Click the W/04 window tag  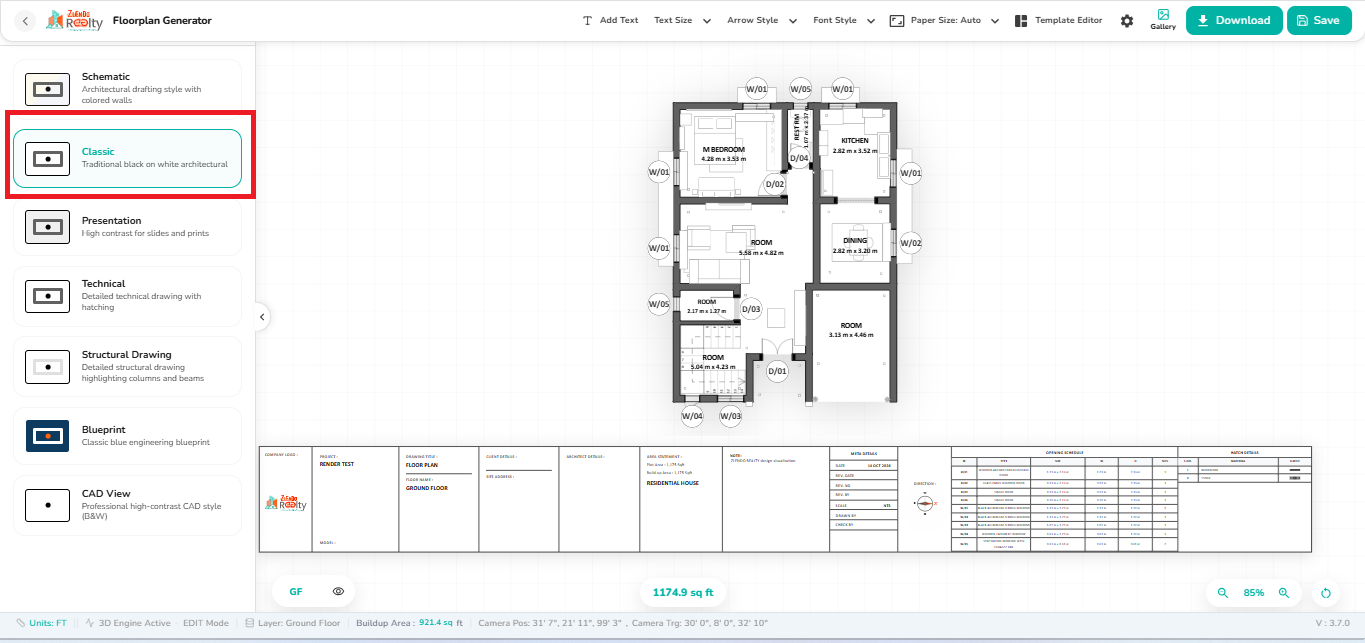(x=692, y=416)
